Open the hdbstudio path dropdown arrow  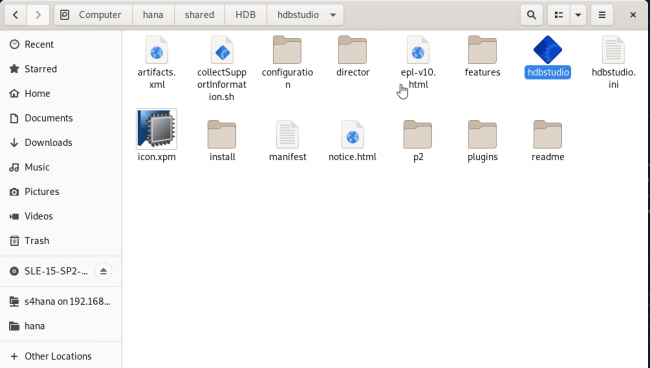coord(333,15)
